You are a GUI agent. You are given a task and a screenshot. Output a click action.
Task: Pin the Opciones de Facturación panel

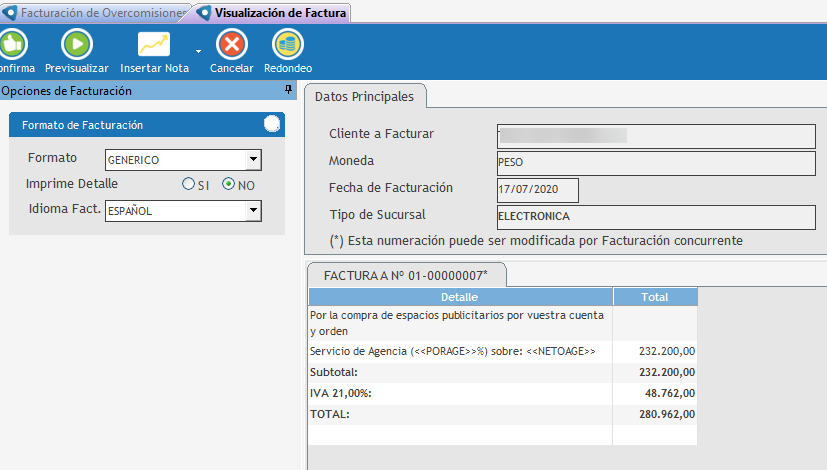pyautogui.click(x=289, y=90)
